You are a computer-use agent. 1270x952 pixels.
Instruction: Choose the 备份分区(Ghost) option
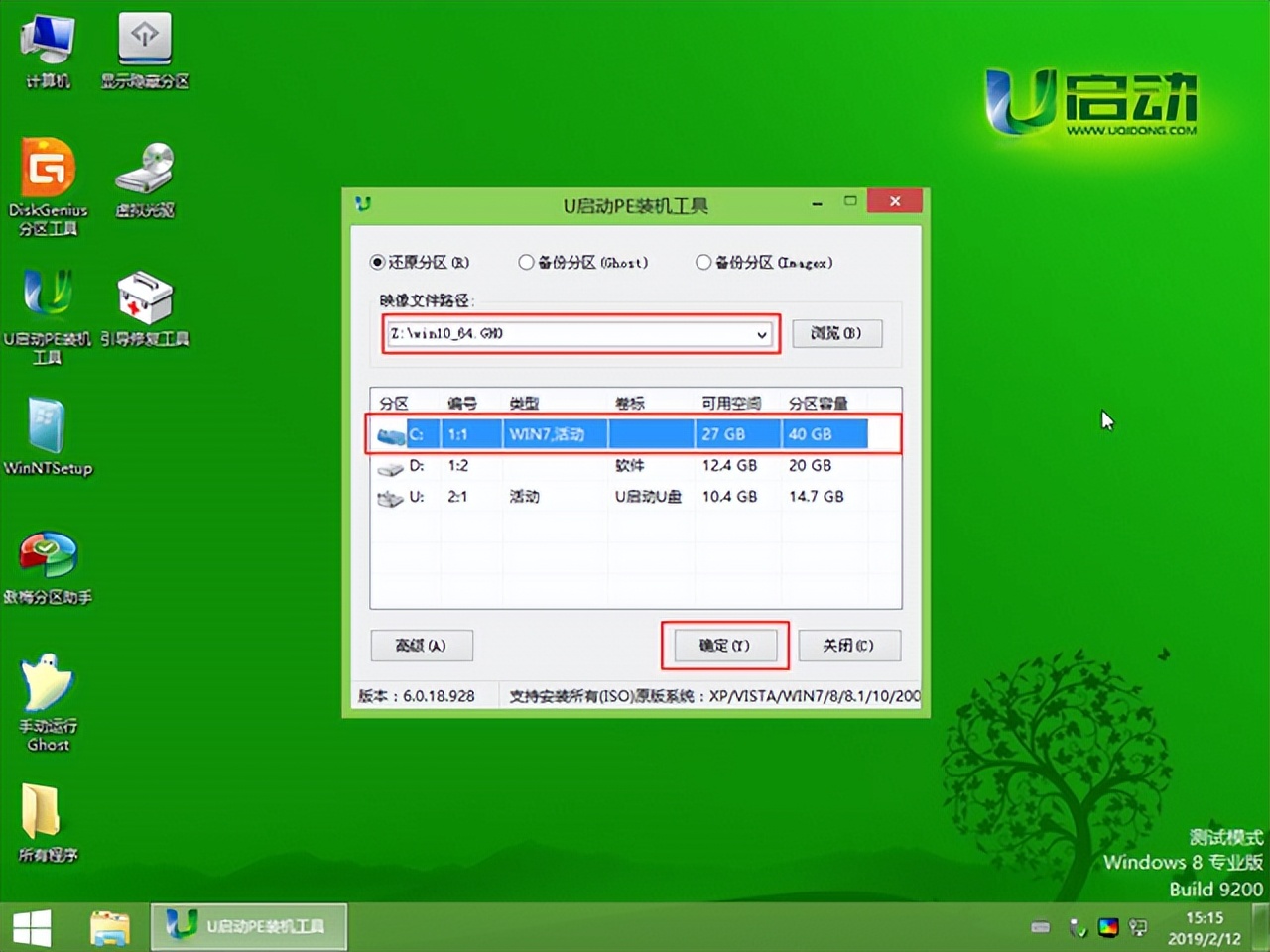pos(526,262)
